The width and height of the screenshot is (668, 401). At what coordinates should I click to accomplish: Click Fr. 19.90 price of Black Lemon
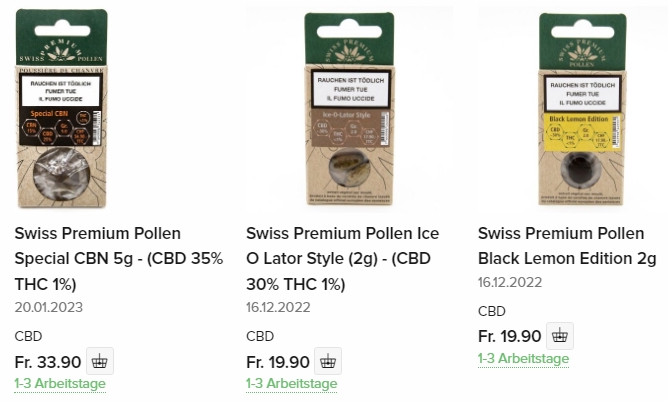510,337
